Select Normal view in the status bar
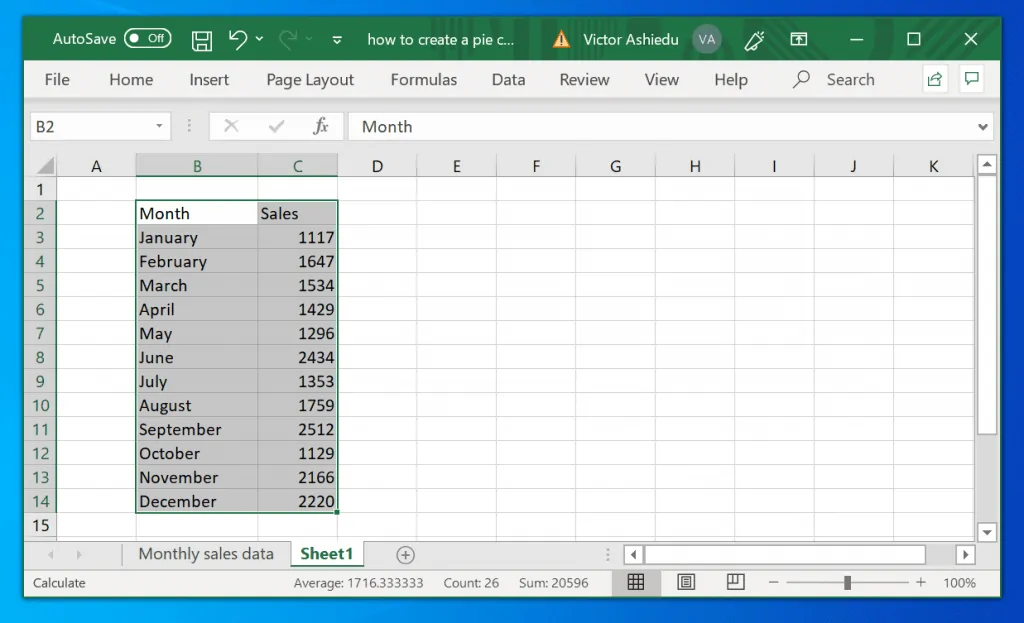The height and width of the screenshot is (623, 1024). point(637,582)
